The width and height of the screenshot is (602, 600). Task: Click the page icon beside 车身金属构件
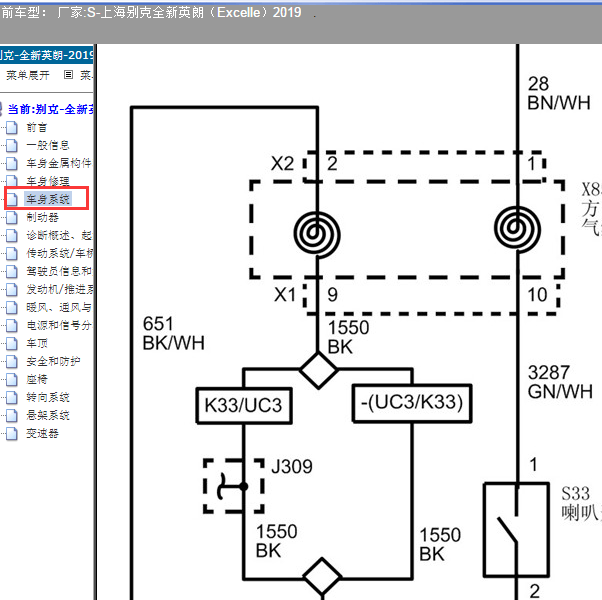pyautogui.click(x=12, y=164)
